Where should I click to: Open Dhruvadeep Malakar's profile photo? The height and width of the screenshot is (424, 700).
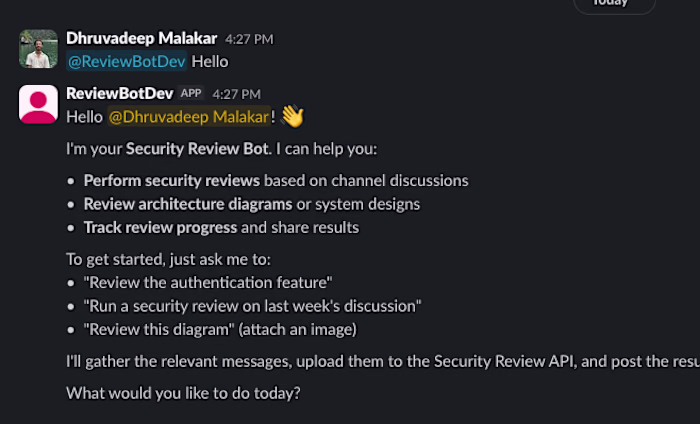coord(38,50)
